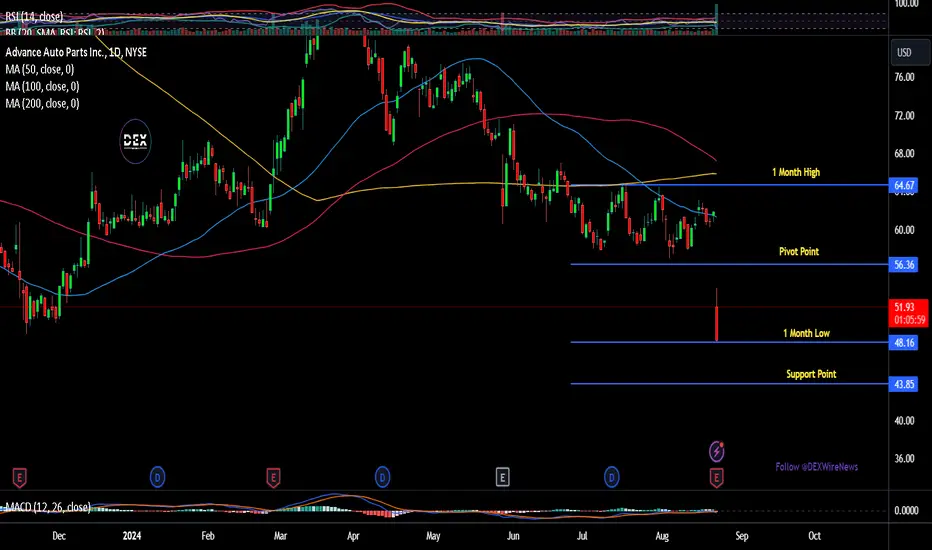This screenshot has height=550, width=932.
Task: Click the earliest earnings marker before Dec
Action: coord(20,477)
